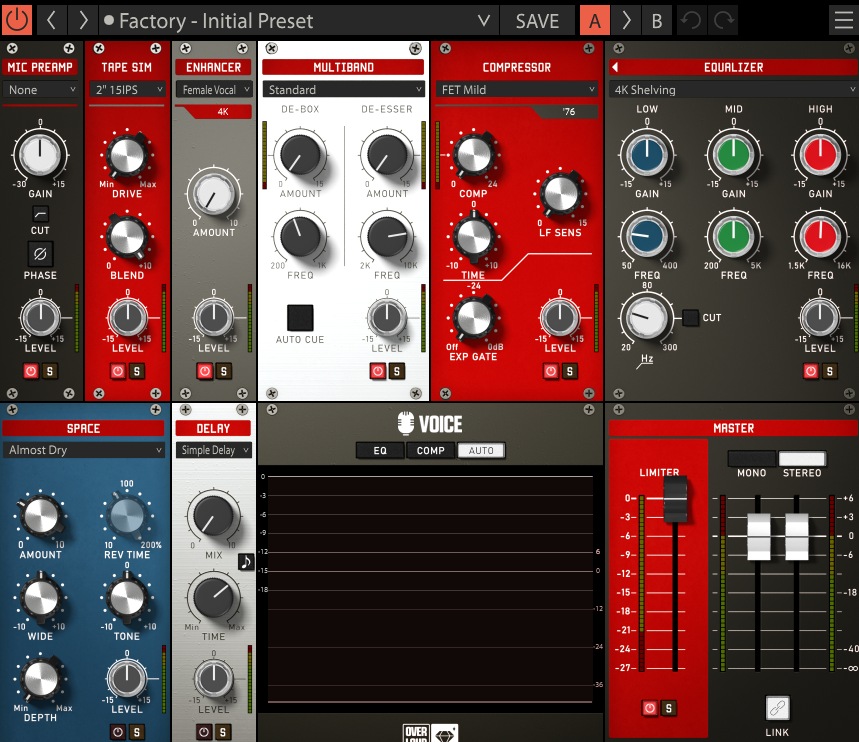Screen dimensions: 859x742
Task: Select MONO output mode
Action: point(752,459)
